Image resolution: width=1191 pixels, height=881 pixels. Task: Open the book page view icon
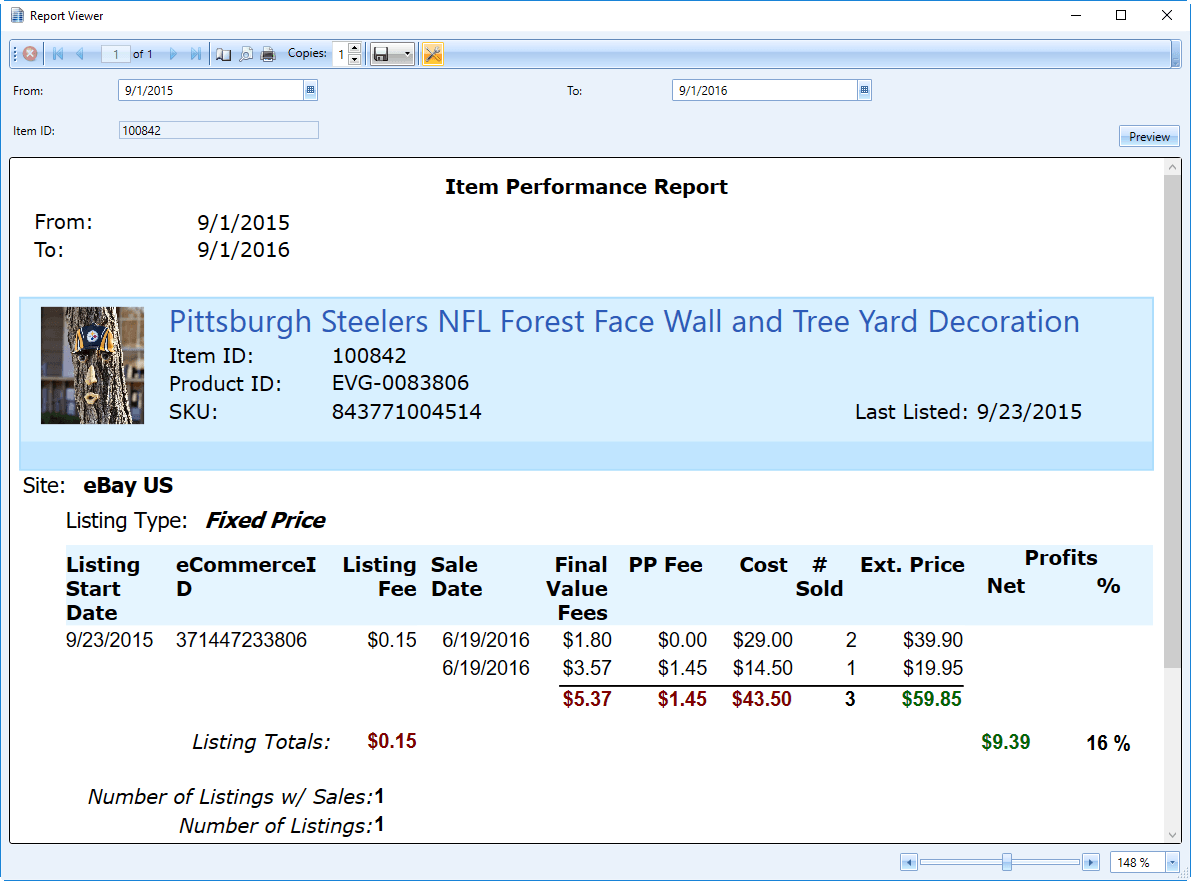[x=223, y=55]
